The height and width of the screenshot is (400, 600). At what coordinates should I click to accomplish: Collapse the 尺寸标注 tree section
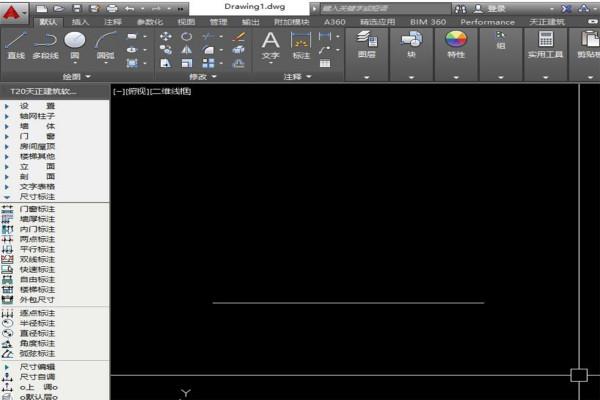click(7, 197)
